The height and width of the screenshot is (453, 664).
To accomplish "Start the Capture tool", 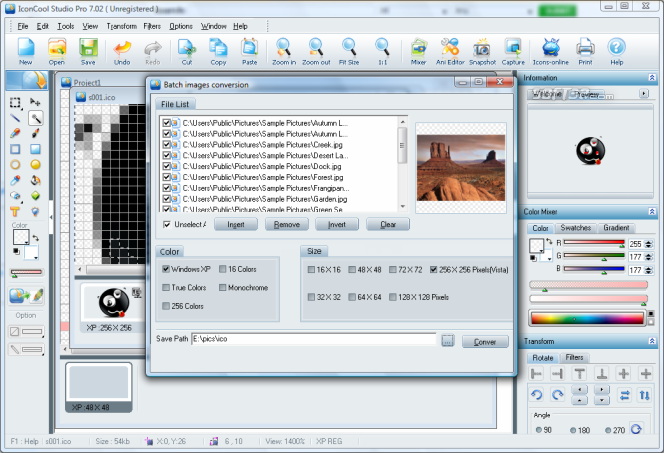I will [513, 51].
